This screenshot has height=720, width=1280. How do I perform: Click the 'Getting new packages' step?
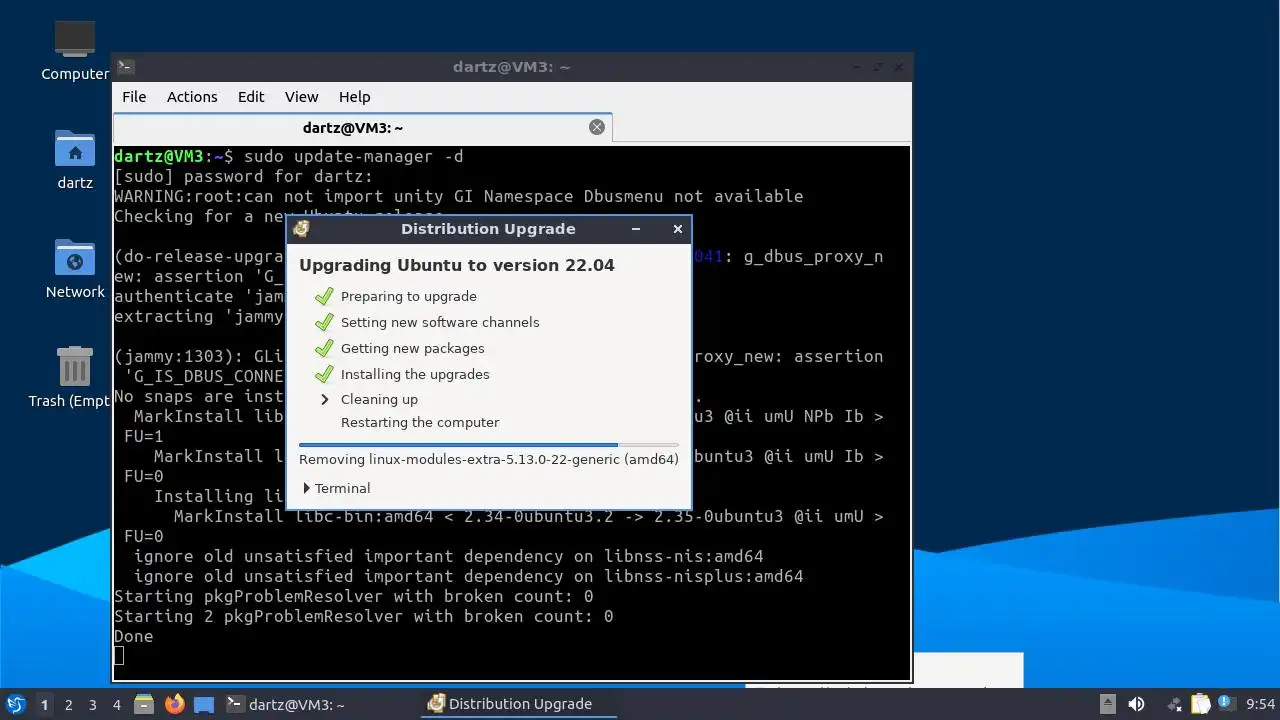click(x=412, y=348)
